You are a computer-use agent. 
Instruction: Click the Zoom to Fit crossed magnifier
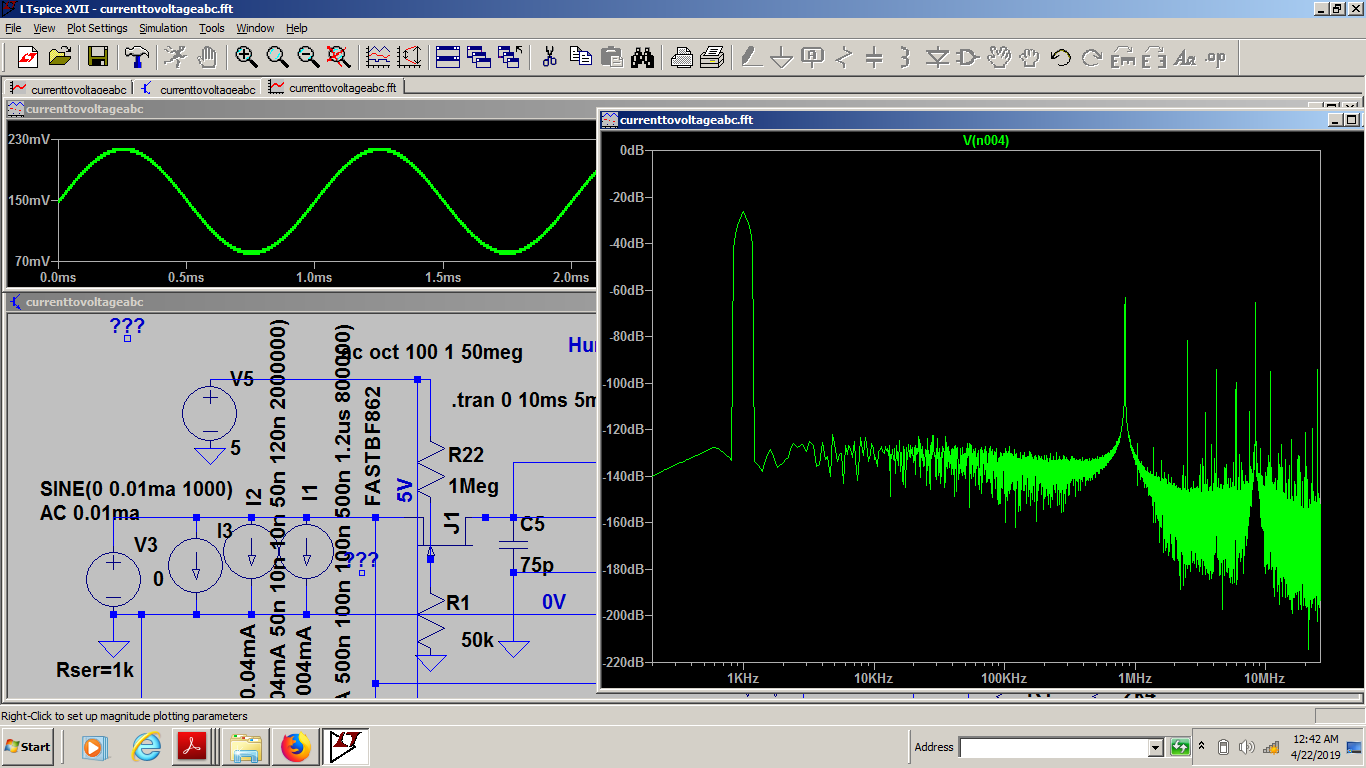[339, 57]
